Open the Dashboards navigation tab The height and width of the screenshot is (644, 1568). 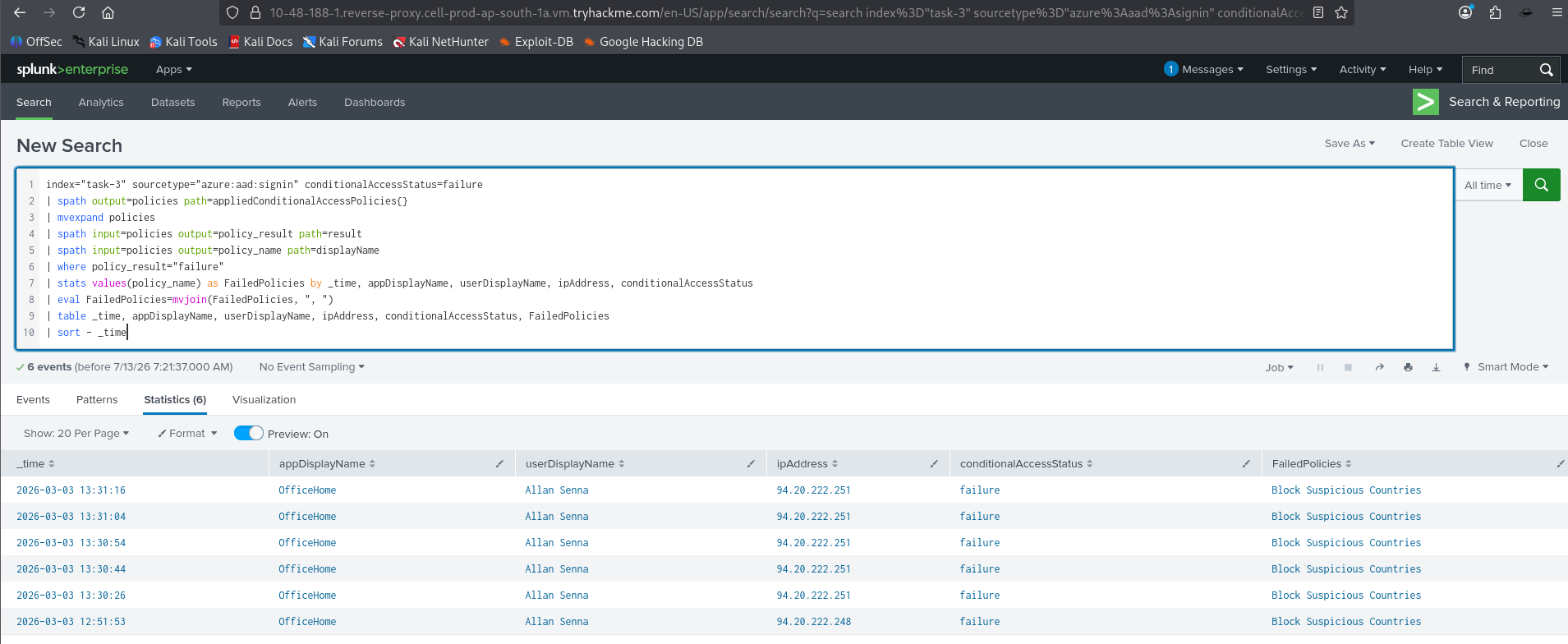[x=375, y=103]
